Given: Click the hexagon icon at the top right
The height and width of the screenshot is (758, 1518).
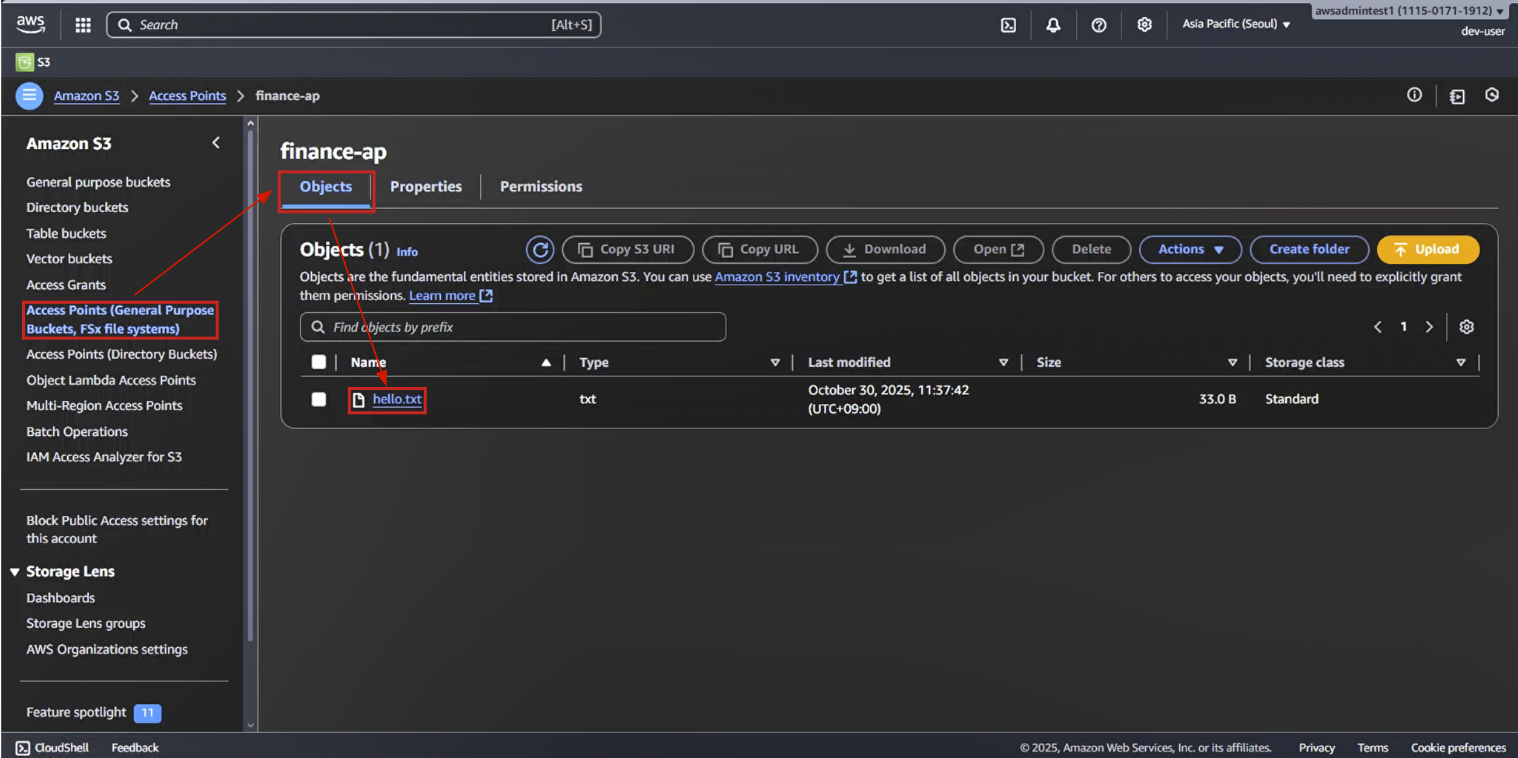Looking at the screenshot, I should tap(1492, 95).
